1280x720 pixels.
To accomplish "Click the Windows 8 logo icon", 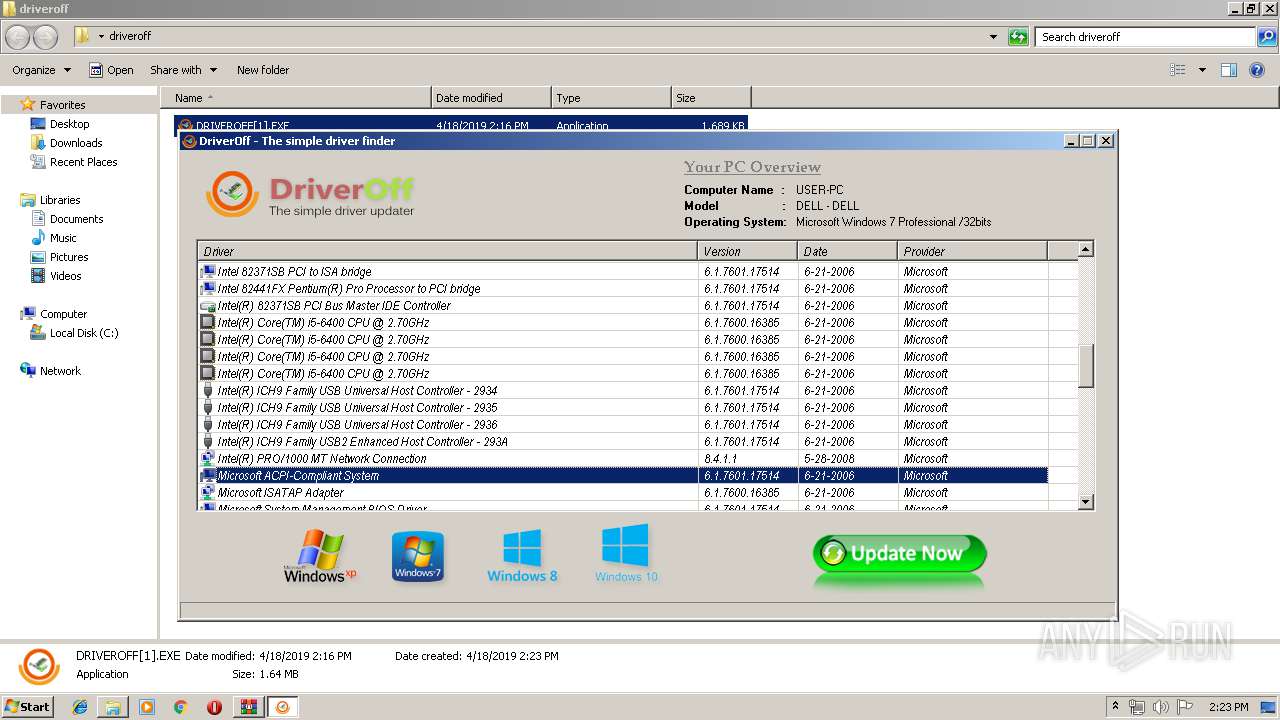I will click(x=522, y=556).
